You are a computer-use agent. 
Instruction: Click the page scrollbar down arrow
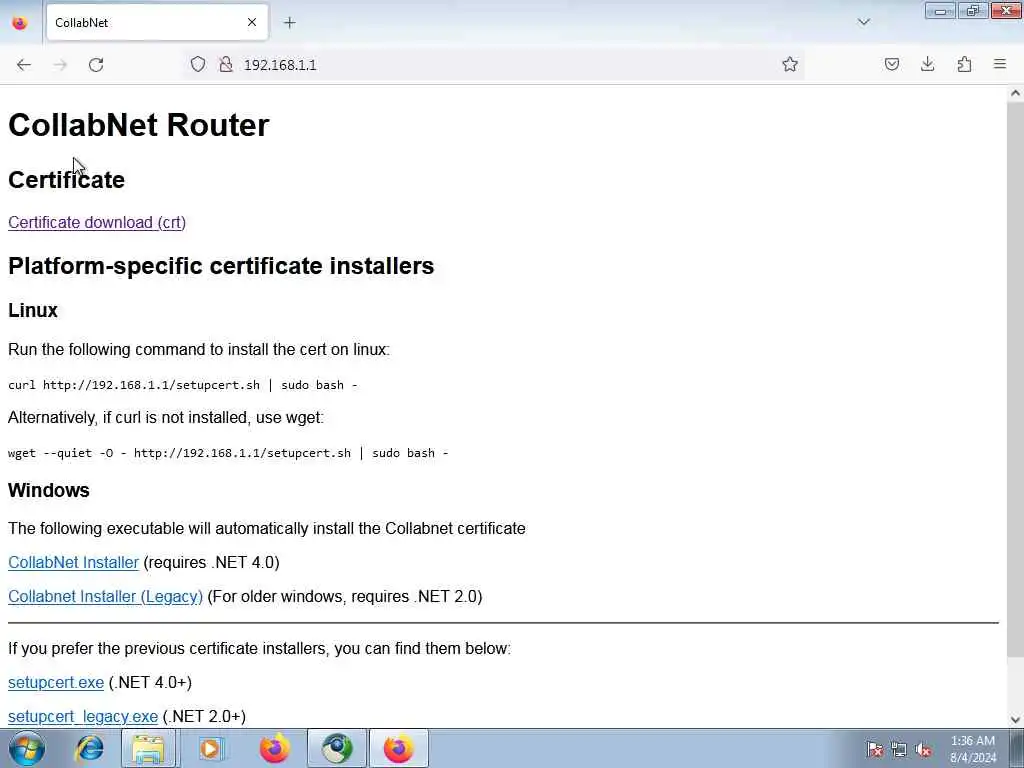click(x=1015, y=720)
